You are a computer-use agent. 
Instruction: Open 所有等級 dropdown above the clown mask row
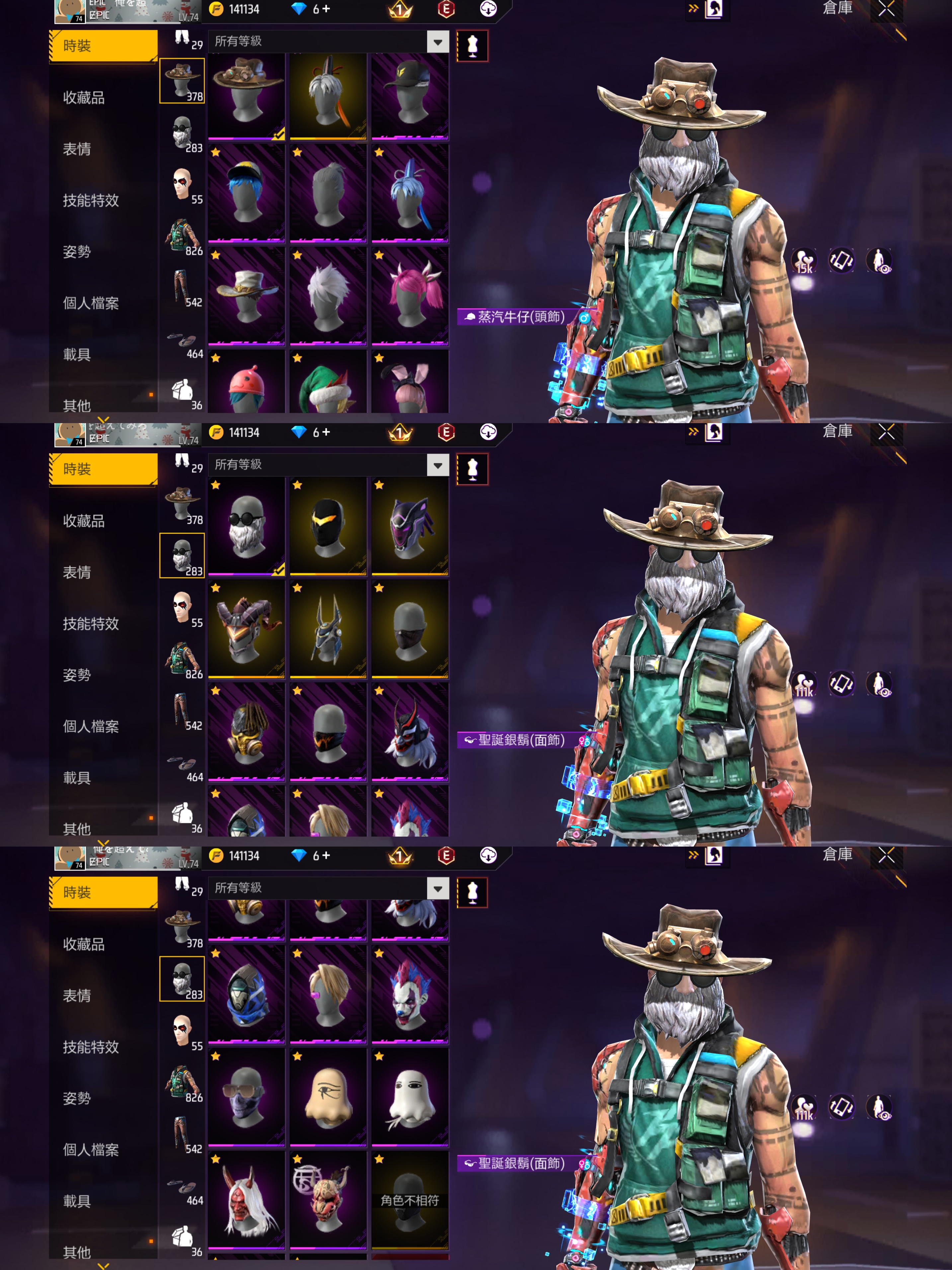[x=328, y=888]
